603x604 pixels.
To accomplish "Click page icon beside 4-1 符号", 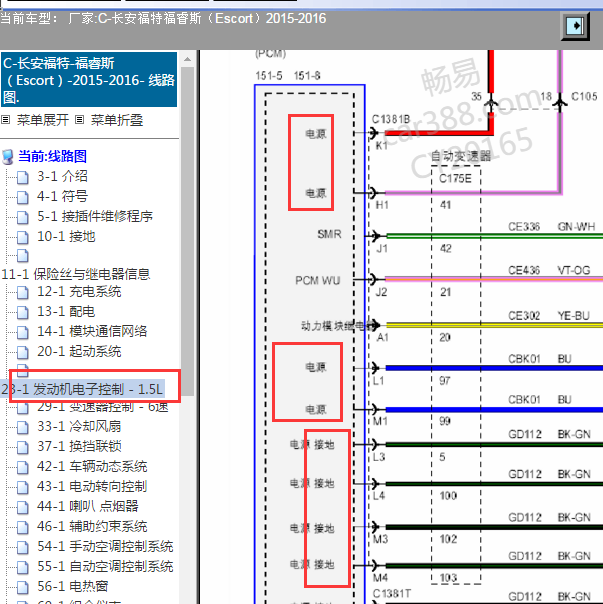I will tap(23, 198).
